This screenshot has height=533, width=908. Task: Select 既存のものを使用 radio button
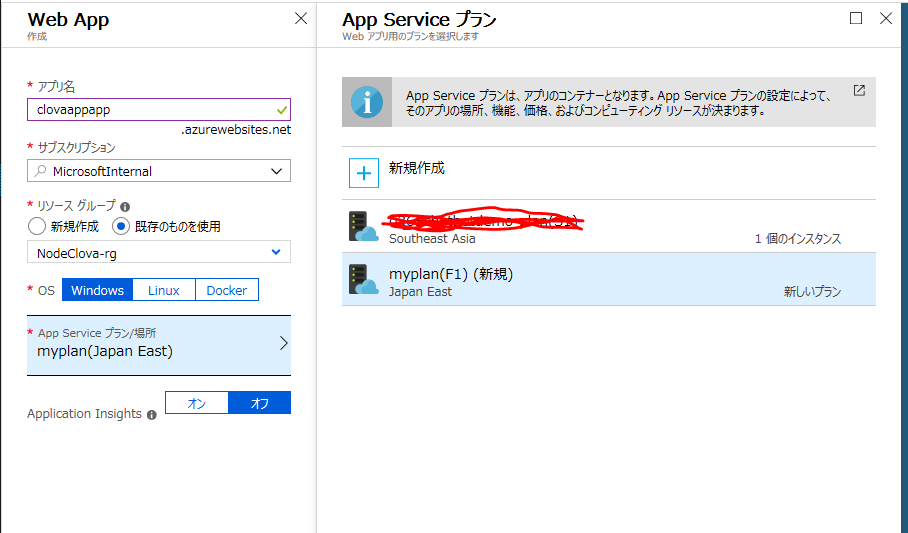[x=120, y=226]
